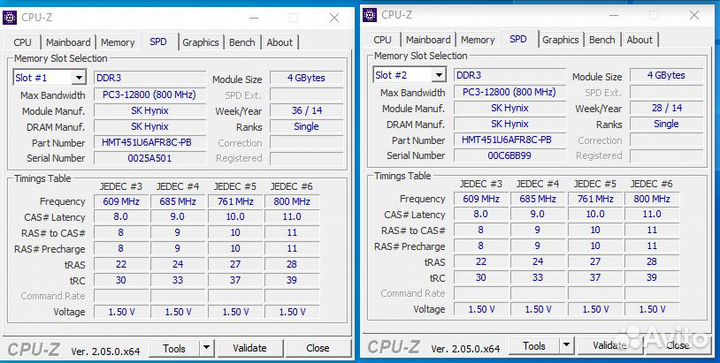Click Week/Year value 36 / 14
This screenshot has width=720, height=363.
click(306, 111)
